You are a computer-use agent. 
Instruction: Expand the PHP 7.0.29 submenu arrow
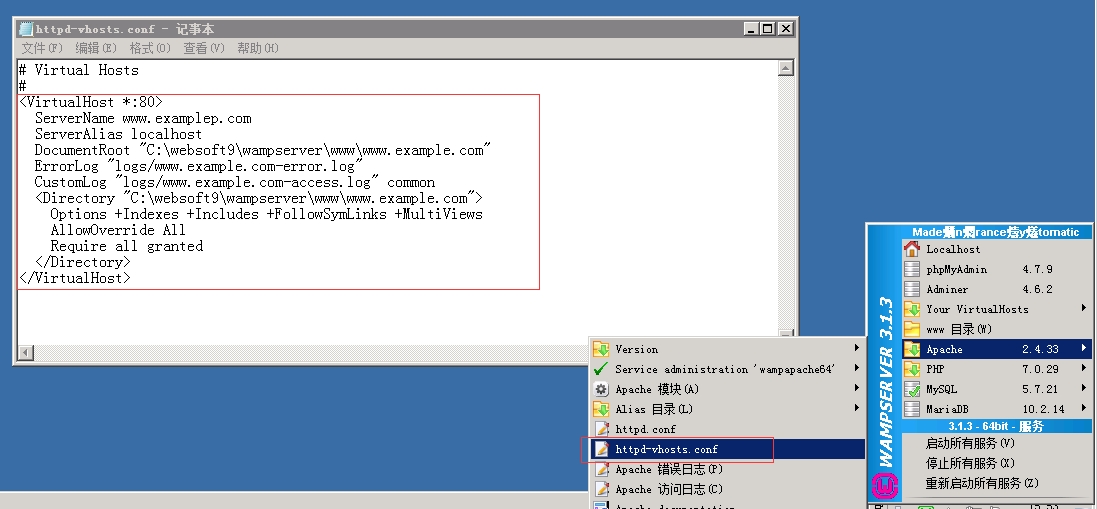click(1084, 368)
